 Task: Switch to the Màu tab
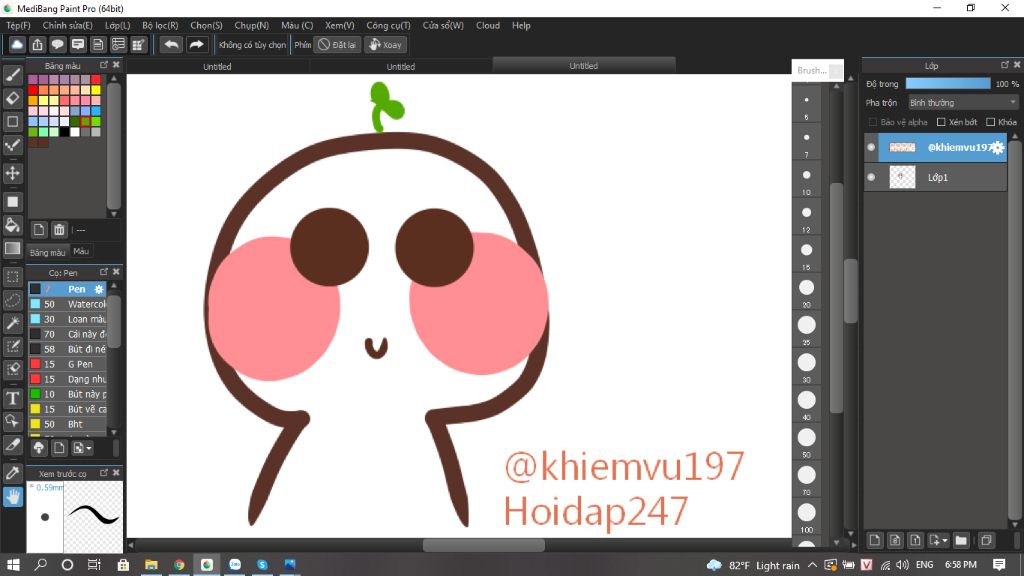81,251
